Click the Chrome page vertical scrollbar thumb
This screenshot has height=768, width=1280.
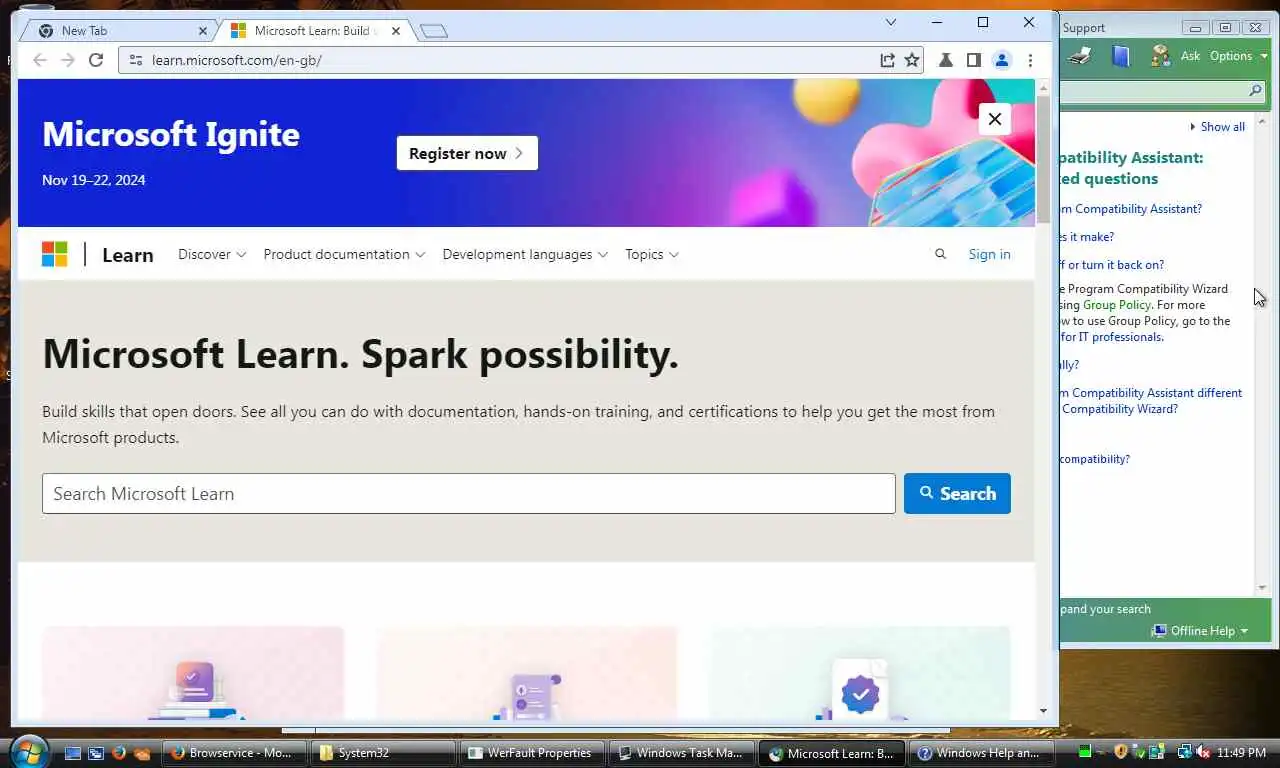tap(1043, 158)
